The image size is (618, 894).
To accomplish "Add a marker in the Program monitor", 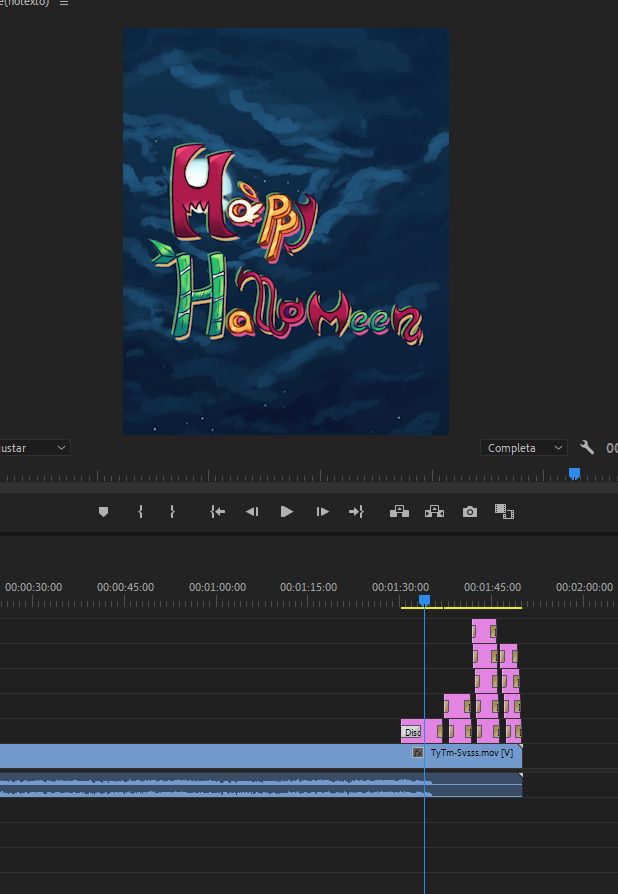I will 103,512.
